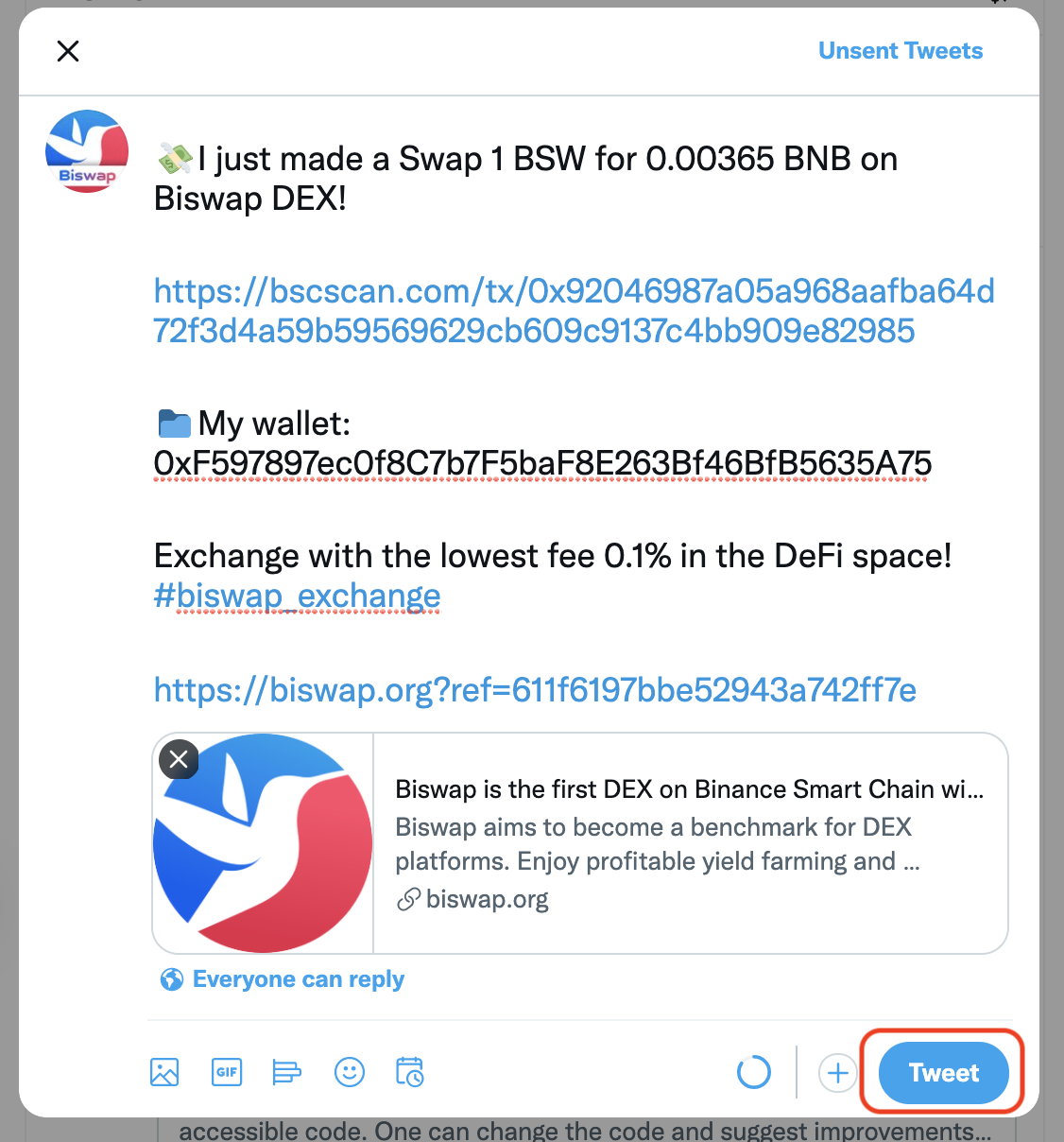
Task: Schedule the tweet with the calendar icon
Action: click(x=409, y=1072)
